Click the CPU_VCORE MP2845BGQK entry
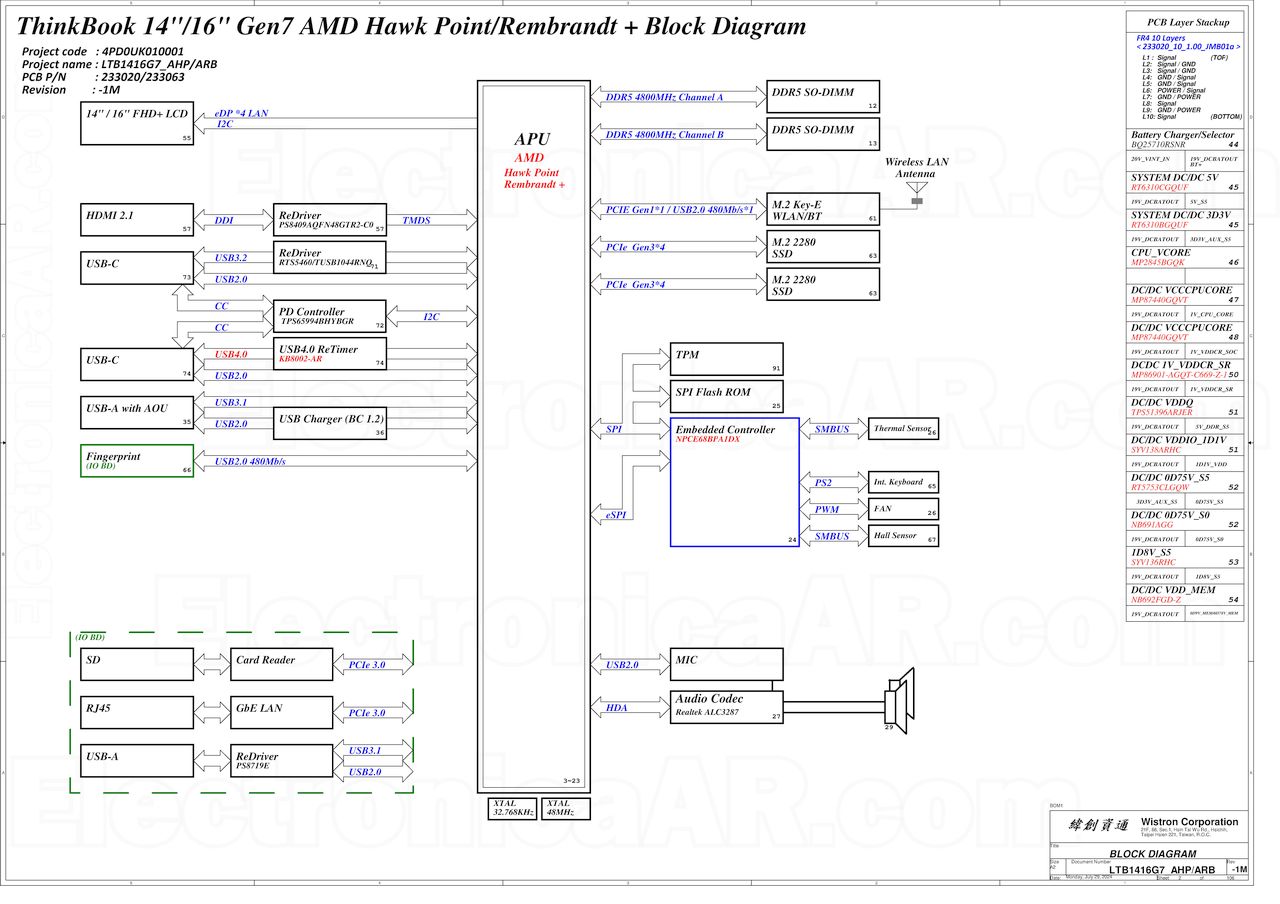The image size is (1280, 904). tap(1186, 257)
